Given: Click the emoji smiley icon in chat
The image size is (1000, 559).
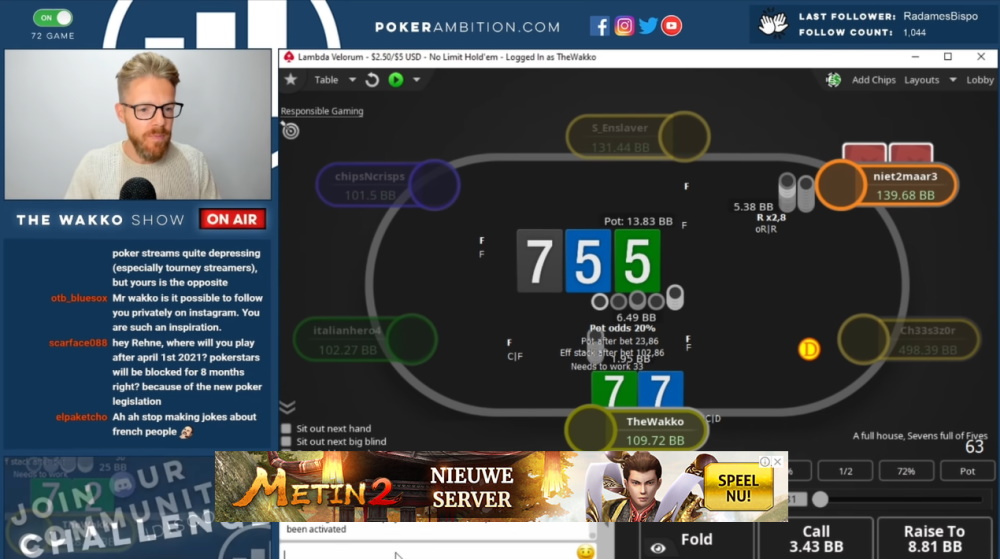Looking at the screenshot, I should [585, 551].
